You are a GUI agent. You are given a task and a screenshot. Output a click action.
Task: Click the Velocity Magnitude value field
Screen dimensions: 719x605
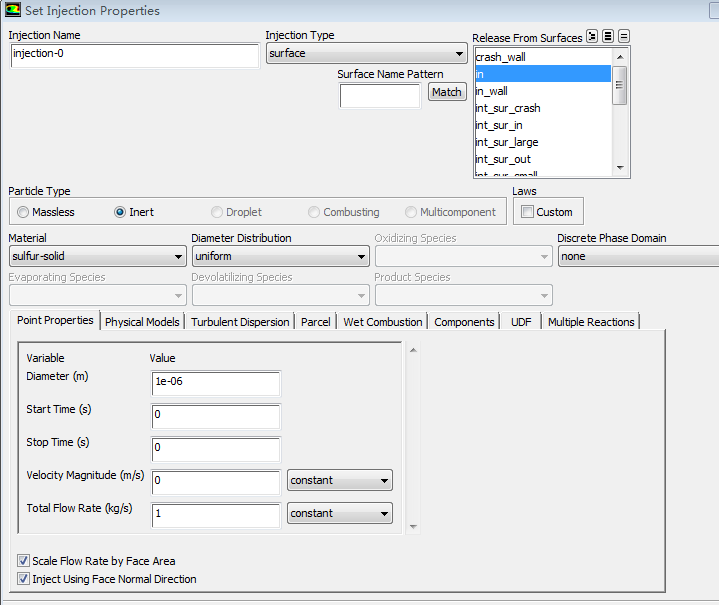216,483
